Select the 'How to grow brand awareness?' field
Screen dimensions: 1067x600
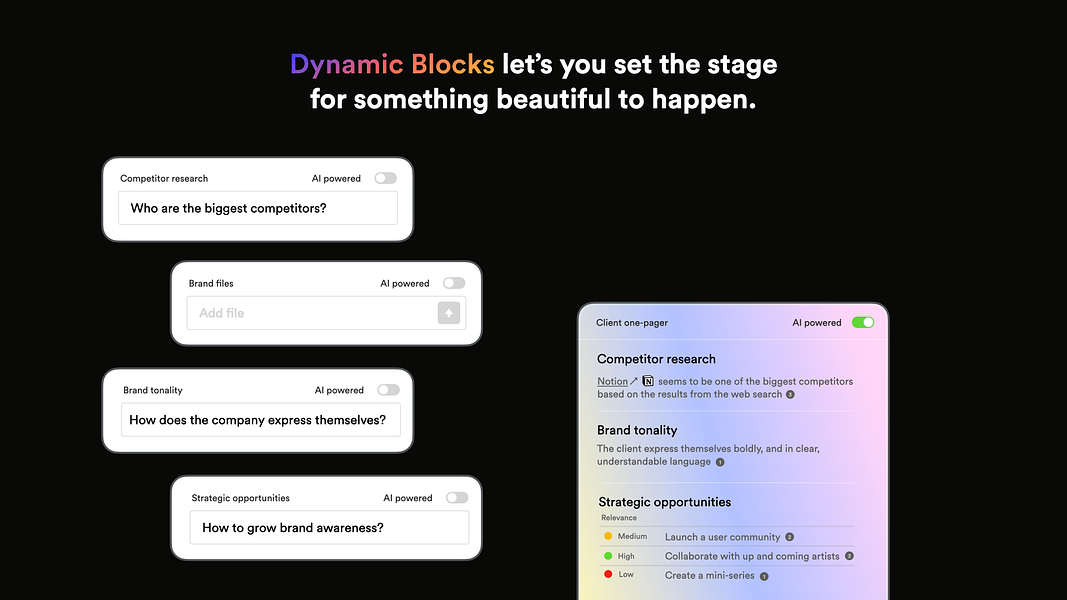[x=329, y=528]
